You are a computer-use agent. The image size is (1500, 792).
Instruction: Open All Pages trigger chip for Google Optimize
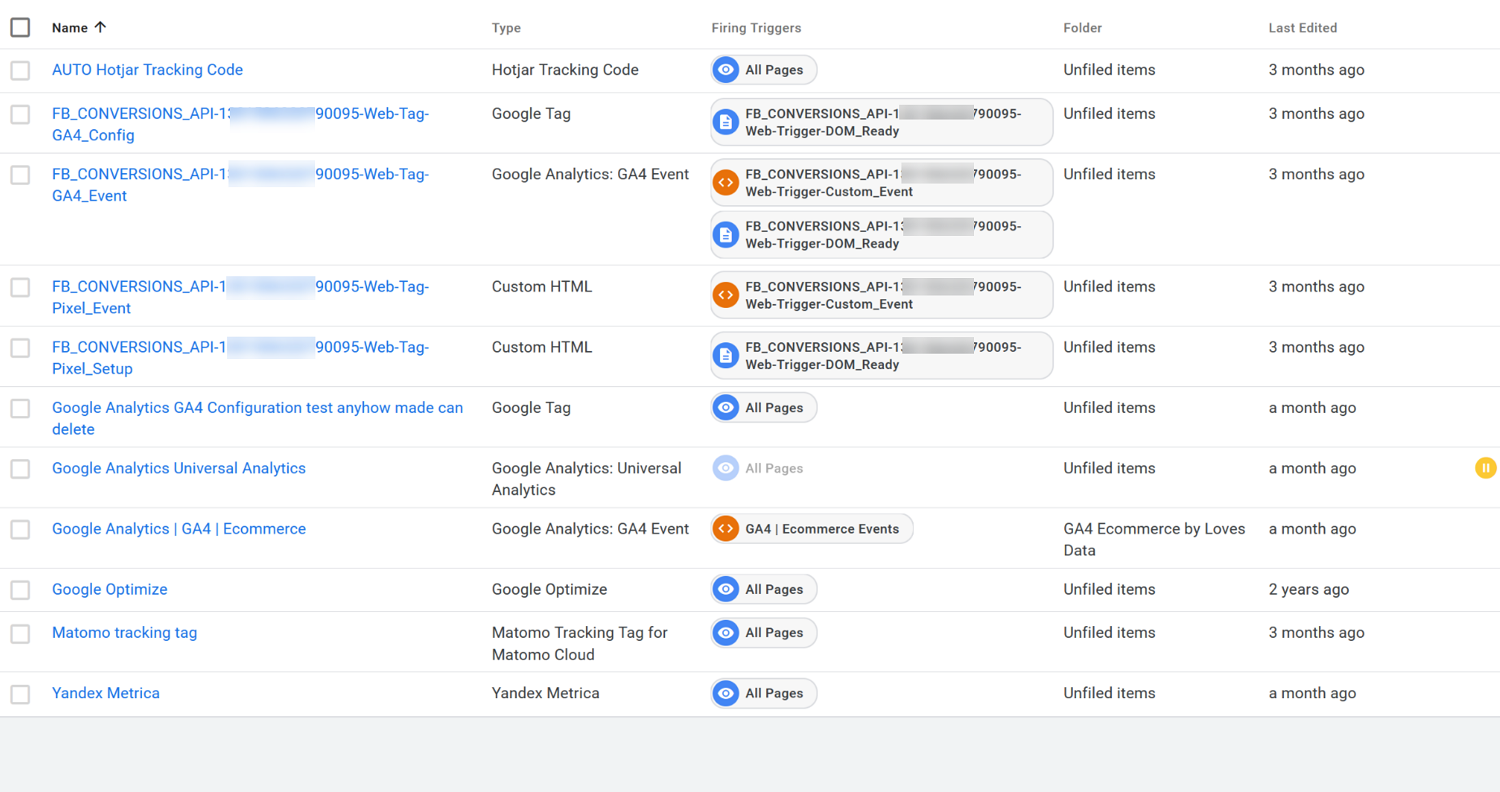[x=764, y=589]
